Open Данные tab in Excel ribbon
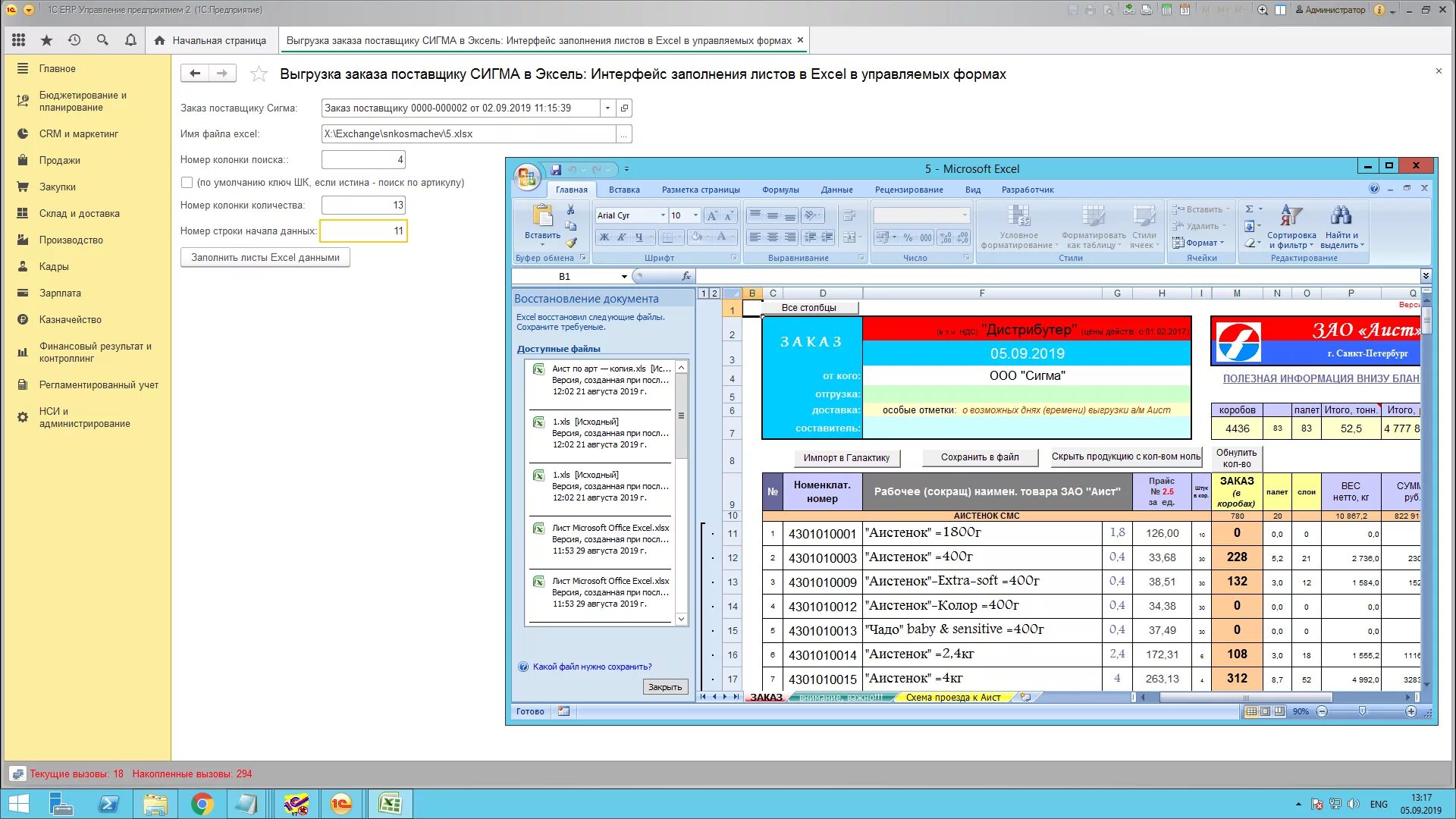This screenshot has width=1456, height=819. point(836,190)
